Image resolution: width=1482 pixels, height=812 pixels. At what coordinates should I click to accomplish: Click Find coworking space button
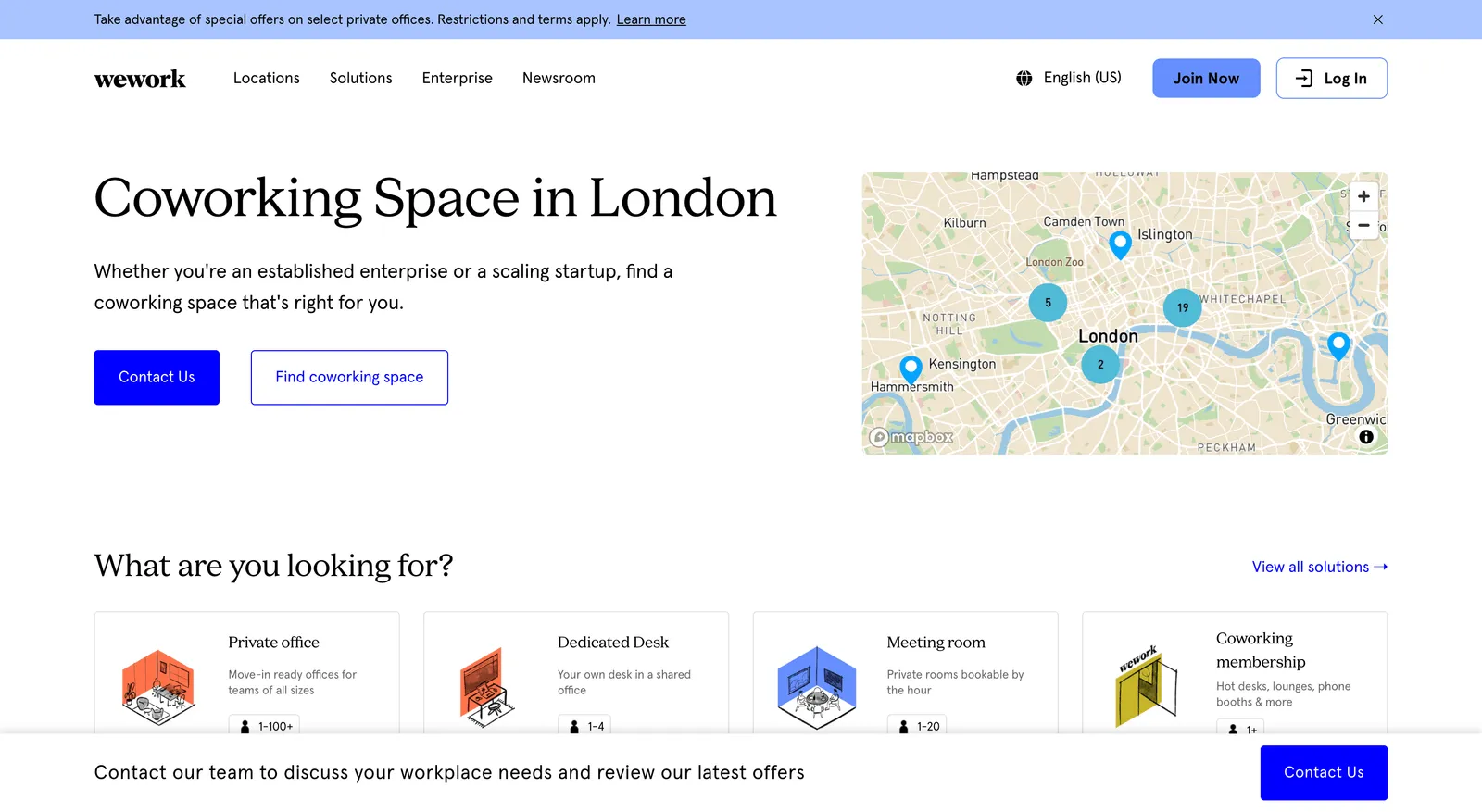(349, 378)
